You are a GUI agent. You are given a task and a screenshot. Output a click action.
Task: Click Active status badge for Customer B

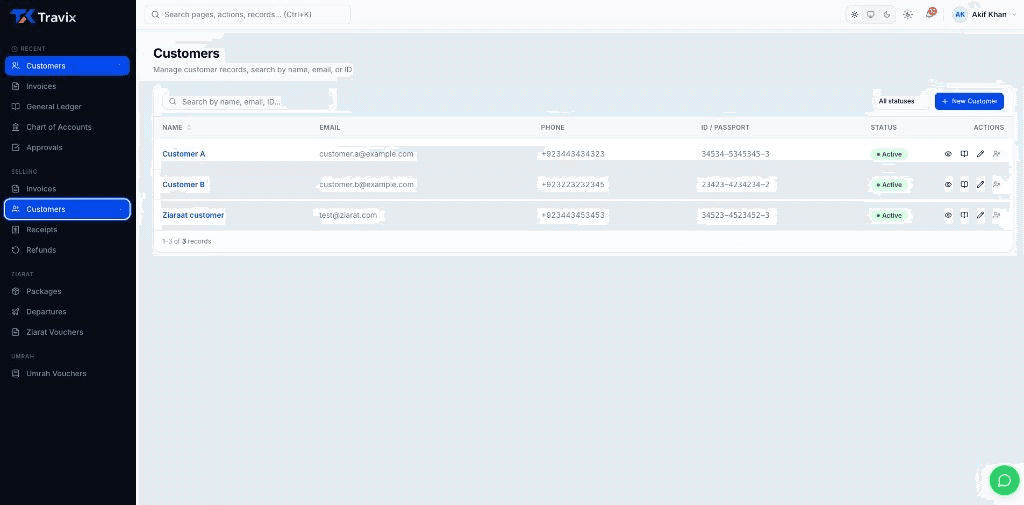point(889,185)
